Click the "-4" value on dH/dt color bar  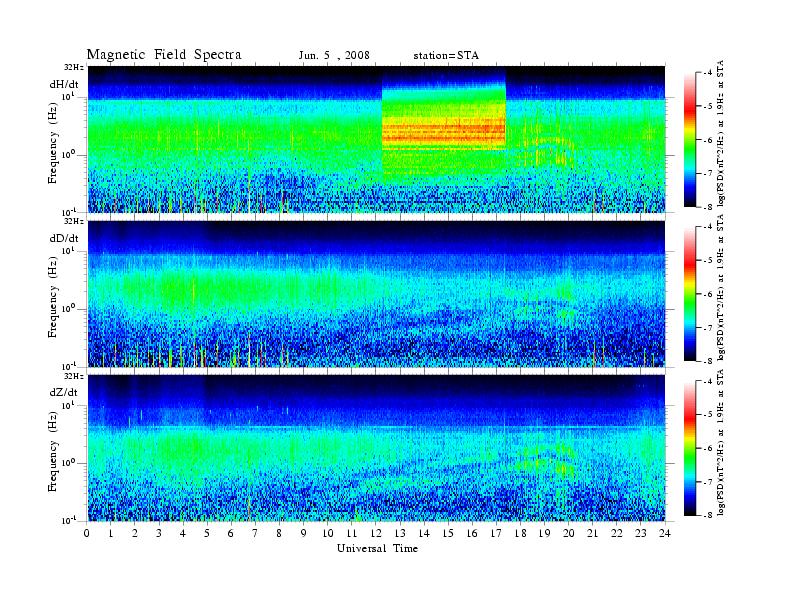708,73
